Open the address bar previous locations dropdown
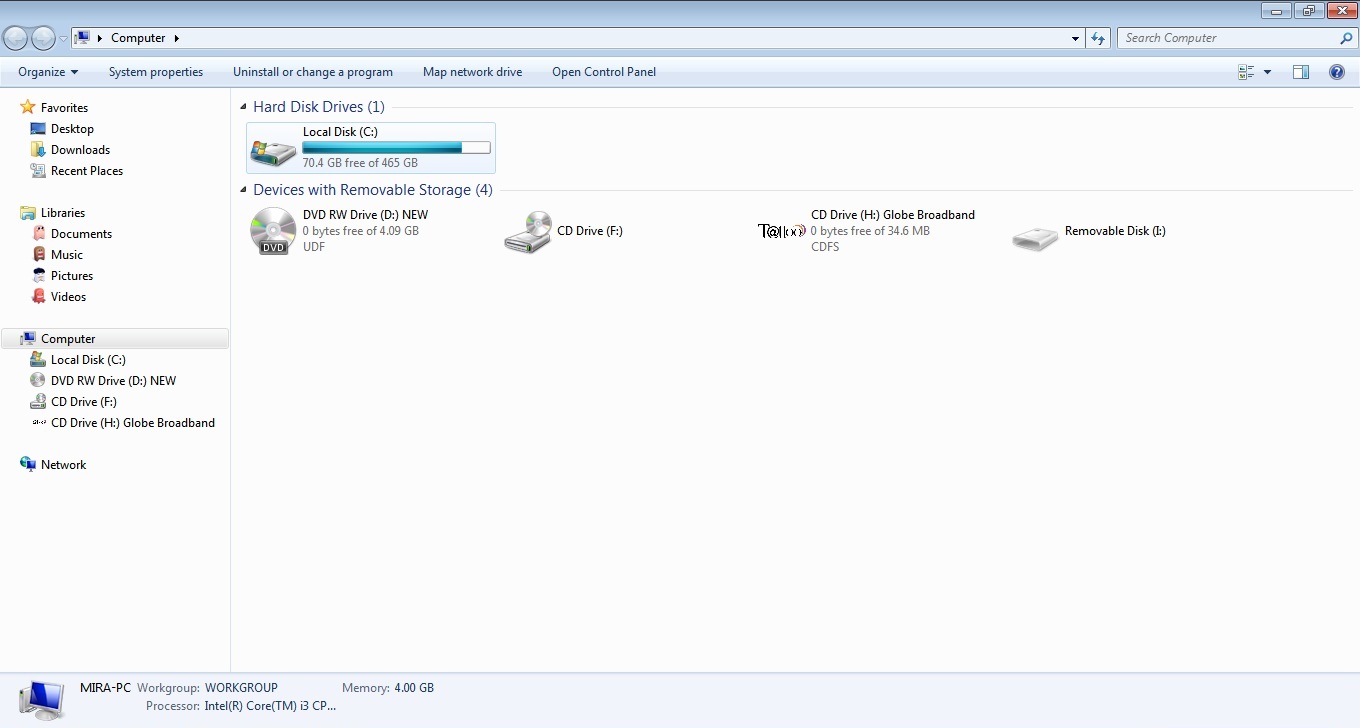 point(1075,38)
